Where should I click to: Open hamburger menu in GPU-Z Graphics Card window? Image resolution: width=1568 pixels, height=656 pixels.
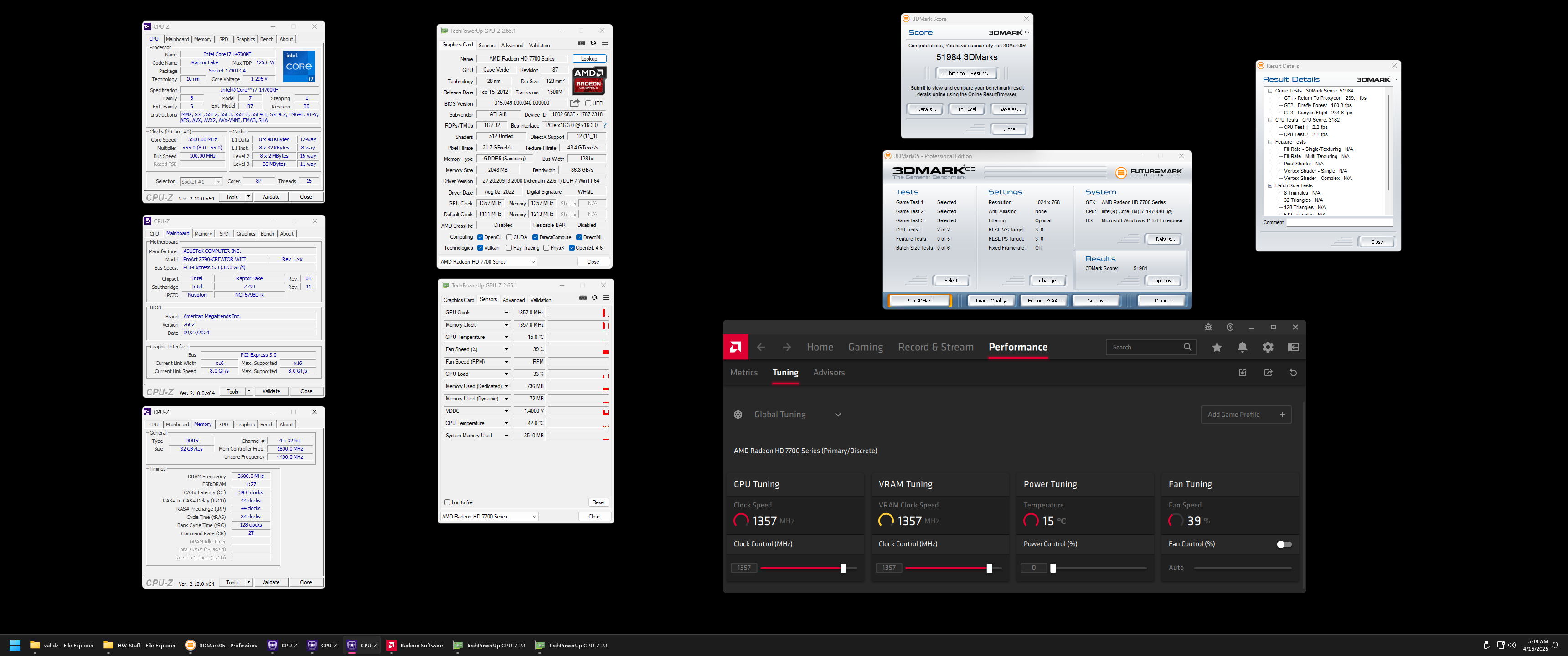[x=605, y=43]
